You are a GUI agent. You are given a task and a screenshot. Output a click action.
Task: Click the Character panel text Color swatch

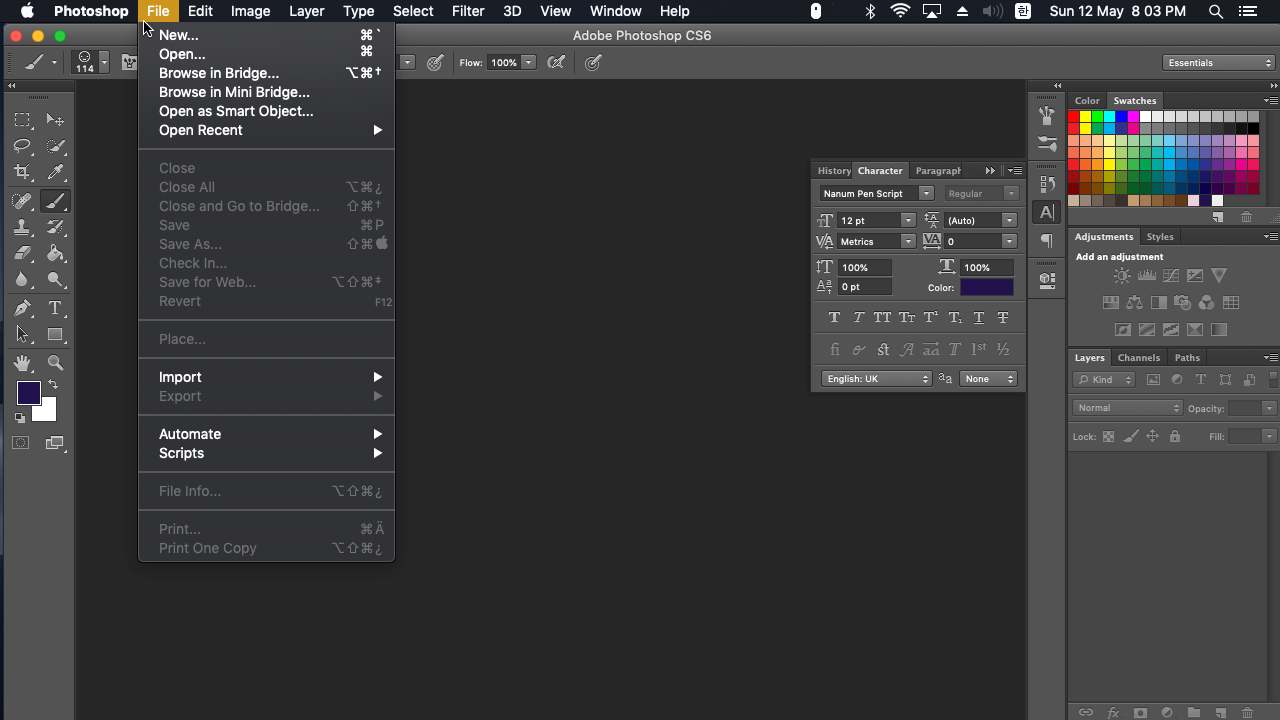pyautogui.click(x=987, y=288)
